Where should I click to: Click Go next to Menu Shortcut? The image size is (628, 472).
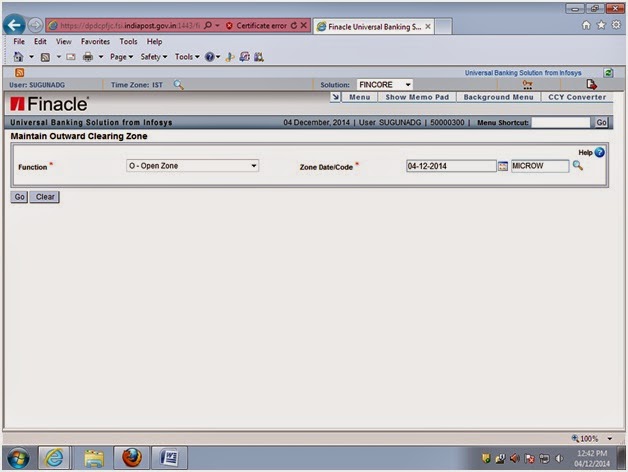pos(601,123)
